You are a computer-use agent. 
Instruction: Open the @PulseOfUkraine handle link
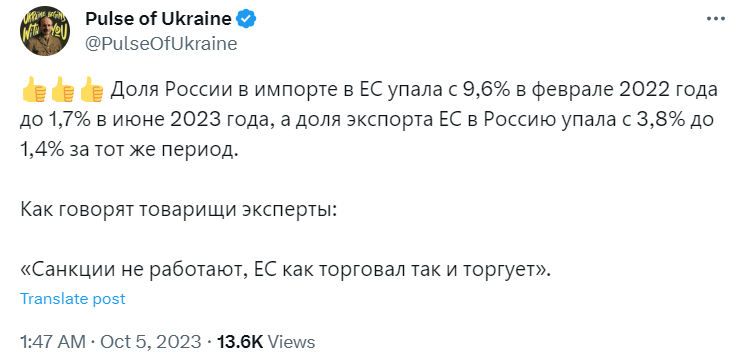click(161, 44)
